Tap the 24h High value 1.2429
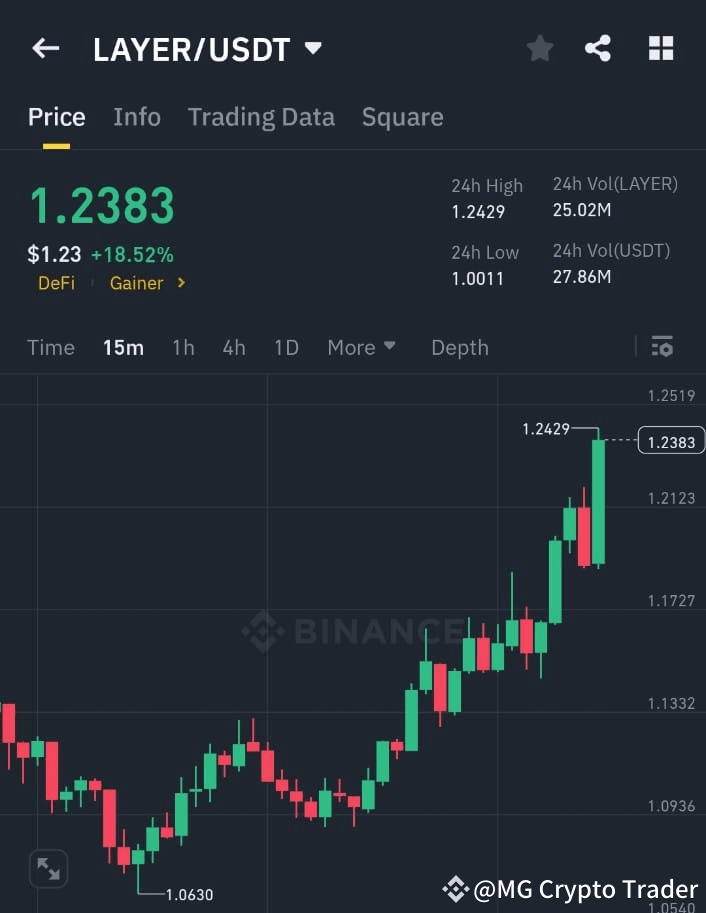This screenshot has width=706, height=913. (x=481, y=212)
